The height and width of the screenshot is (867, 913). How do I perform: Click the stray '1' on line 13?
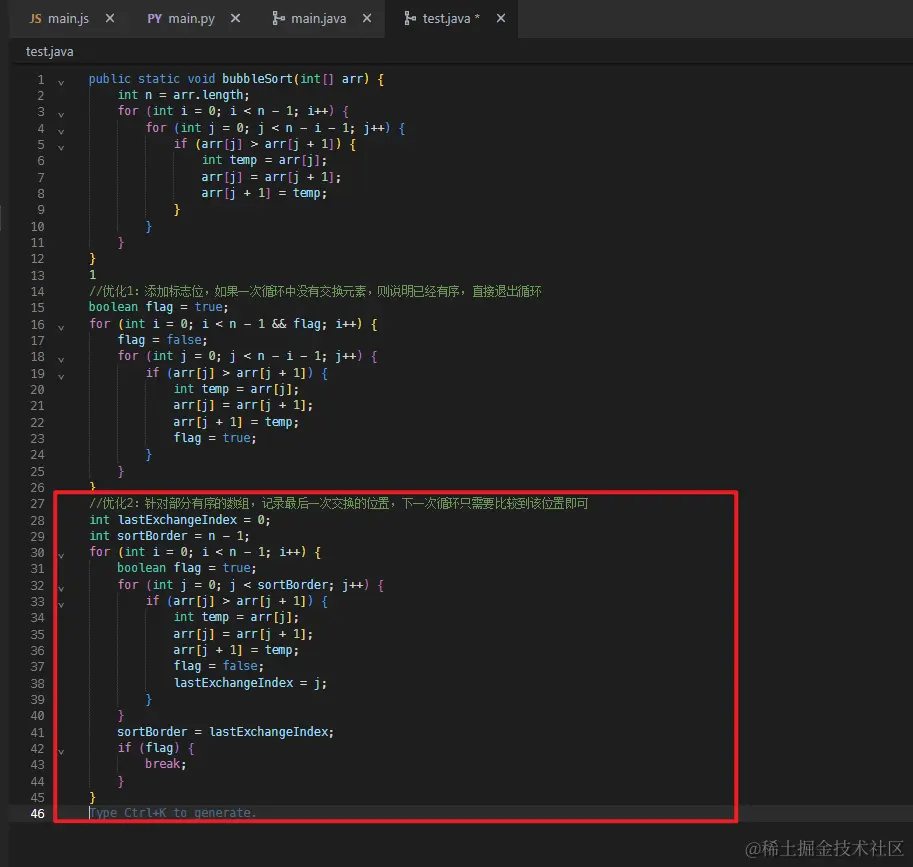(93, 275)
